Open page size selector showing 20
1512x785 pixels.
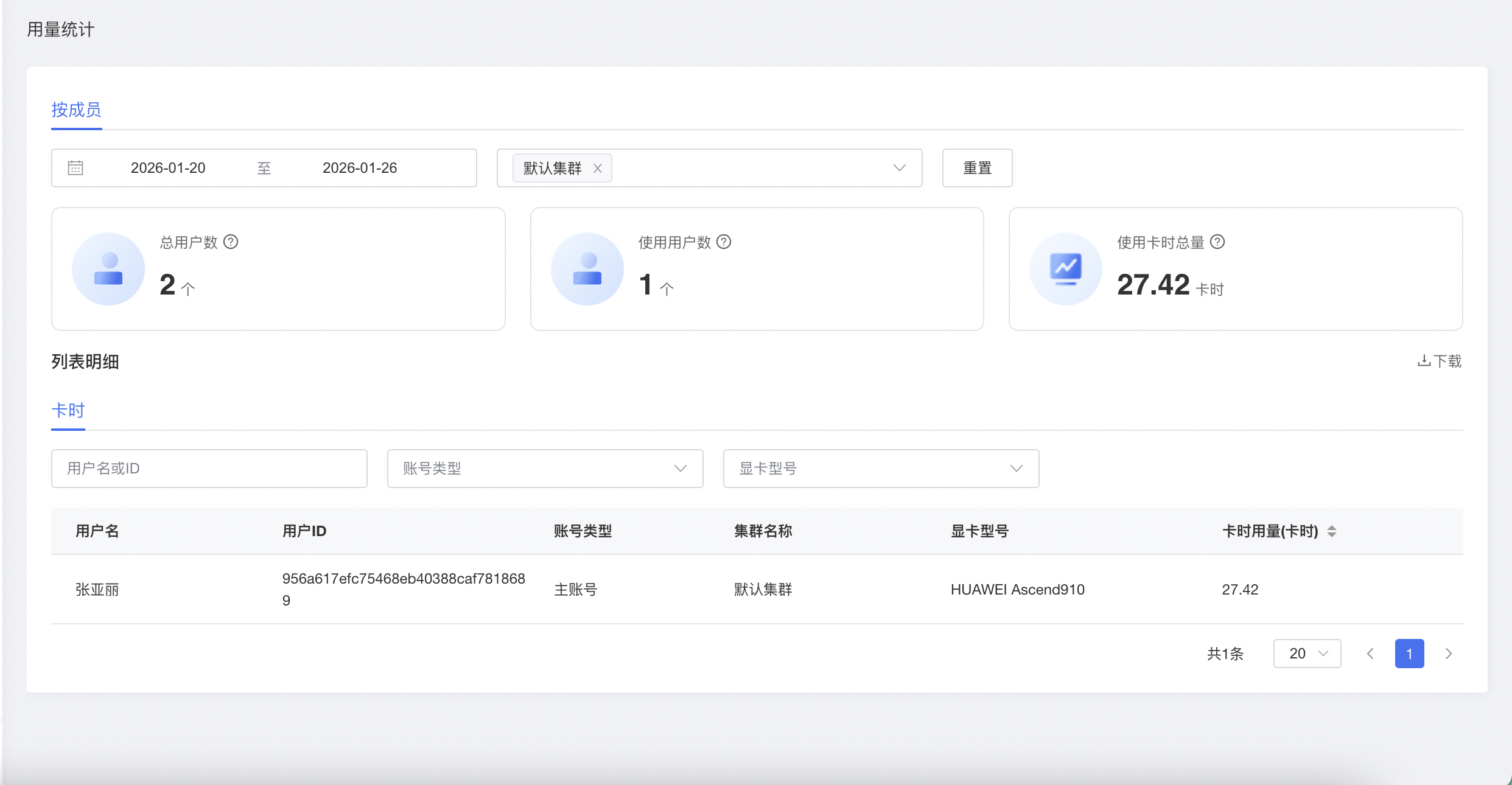[1307, 654]
